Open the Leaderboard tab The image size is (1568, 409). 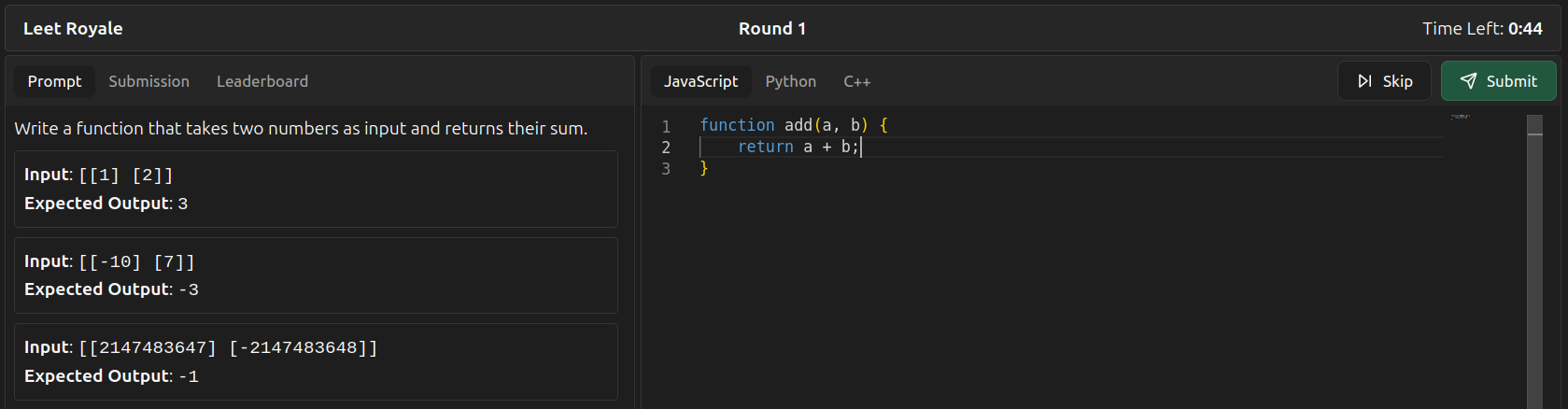tap(262, 81)
